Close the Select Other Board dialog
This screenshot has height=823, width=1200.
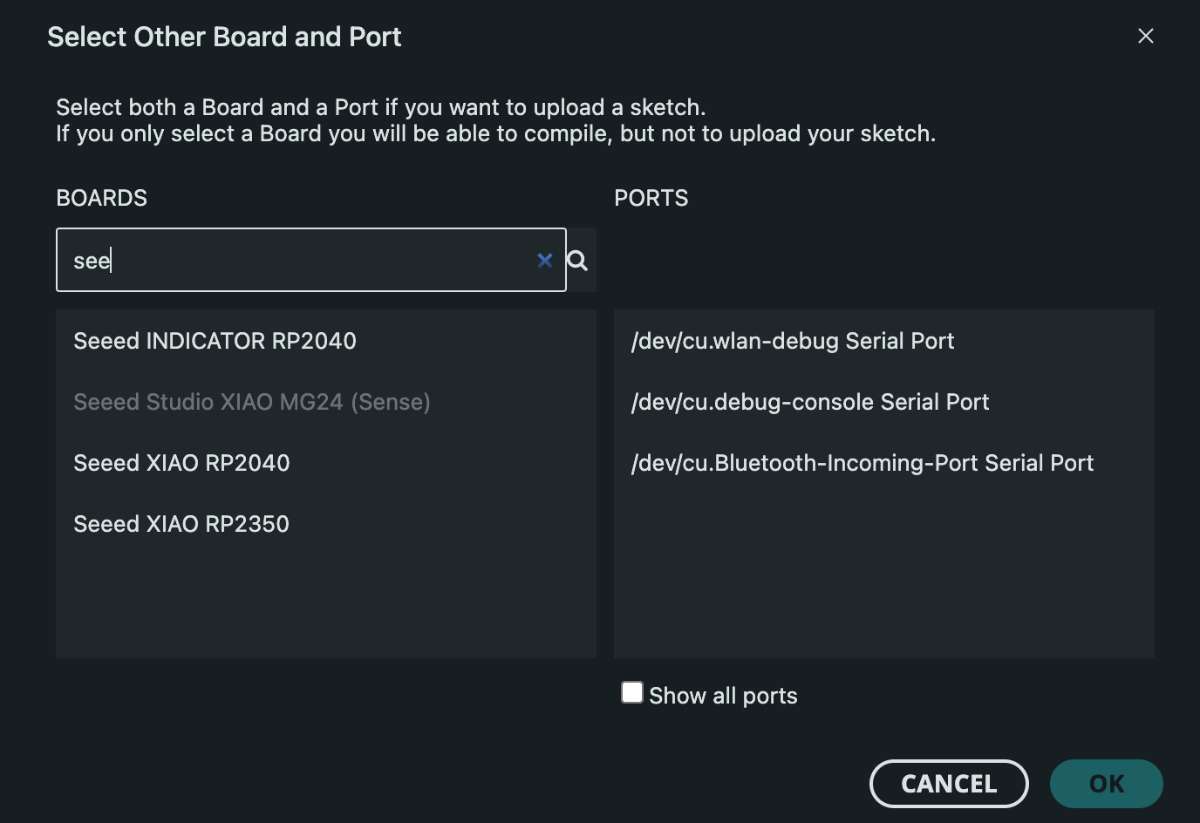pyautogui.click(x=1146, y=37)
